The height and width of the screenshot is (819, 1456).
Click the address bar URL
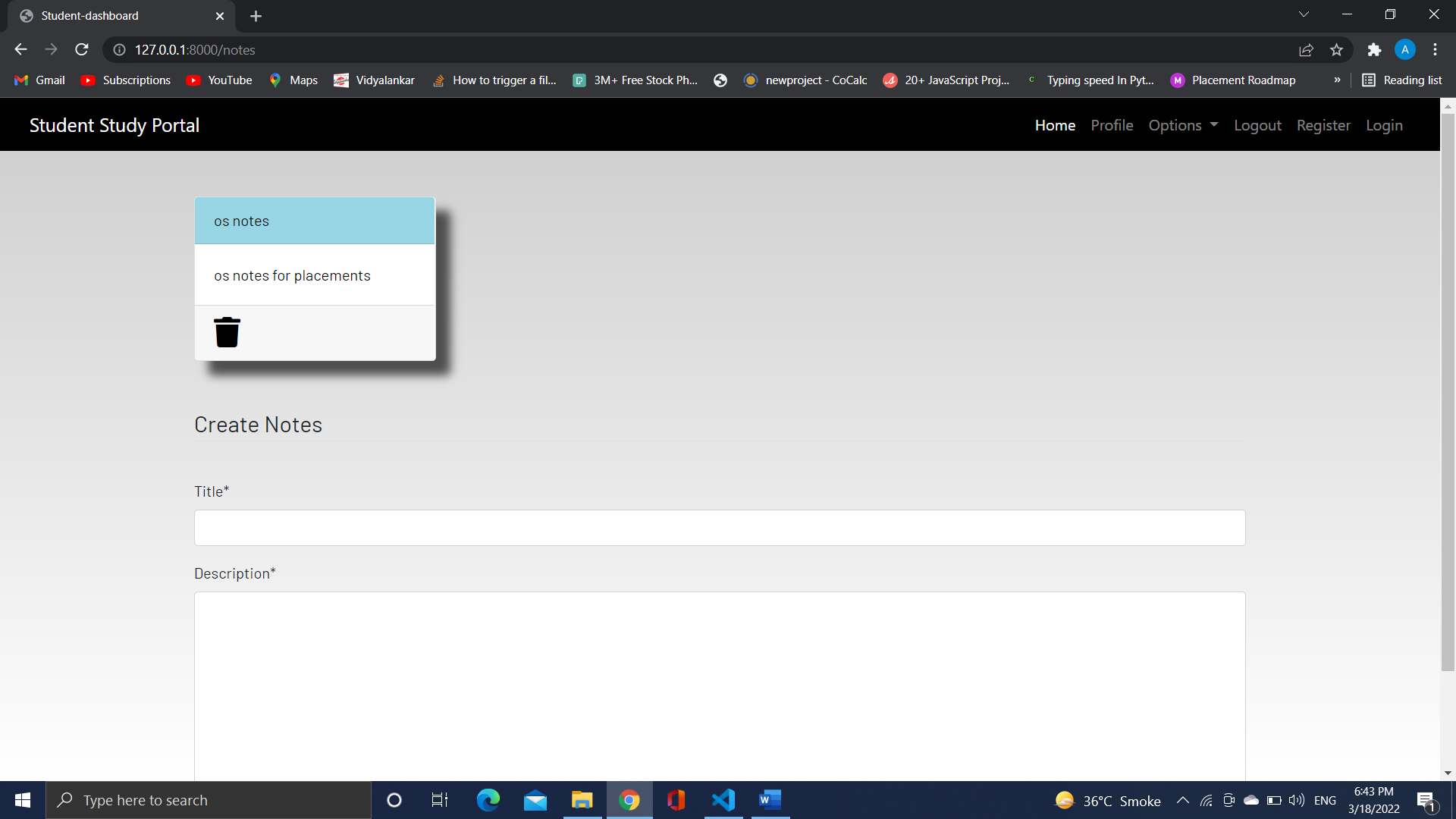click(195, 50)
